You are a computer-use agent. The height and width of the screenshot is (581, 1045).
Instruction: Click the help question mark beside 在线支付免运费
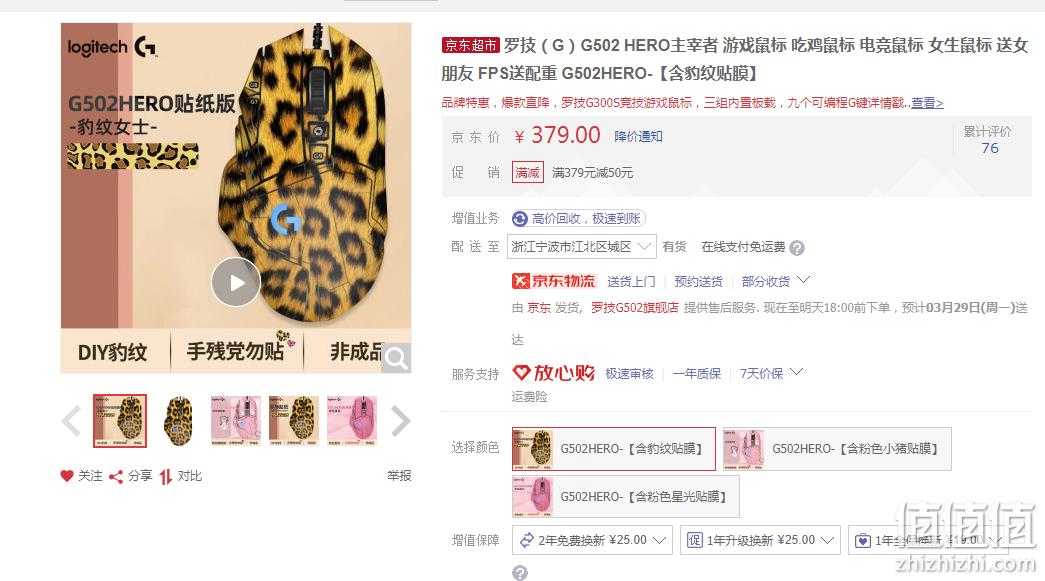tap(796, 248)
